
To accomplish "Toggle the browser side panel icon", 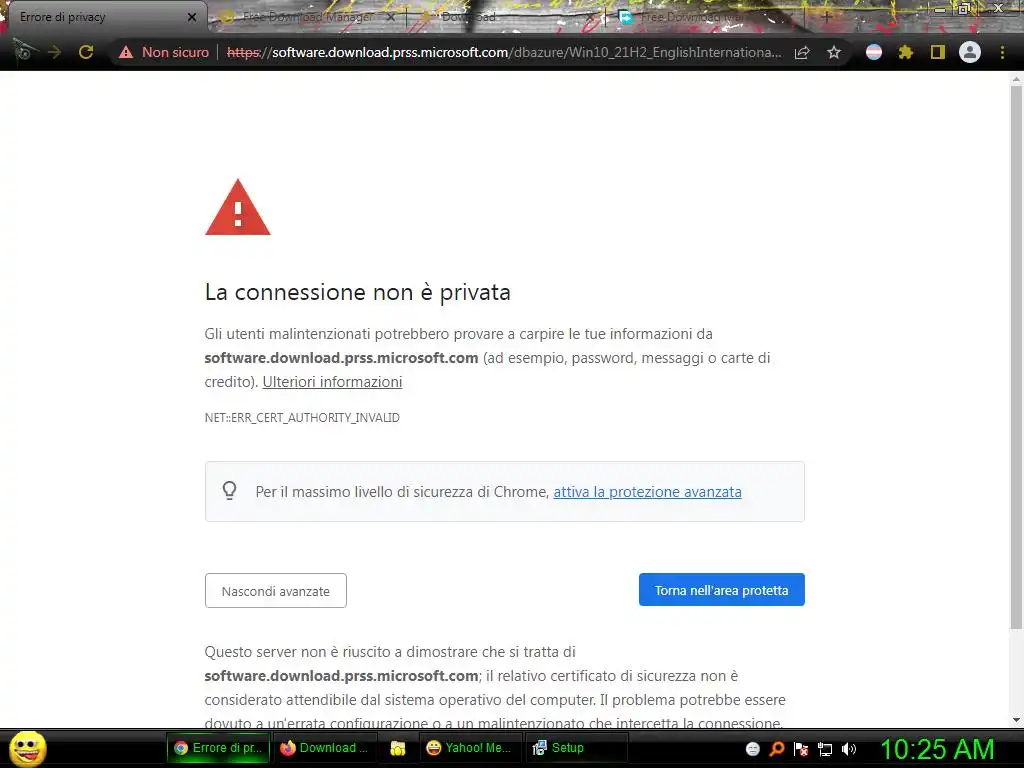I will (938, 52).
